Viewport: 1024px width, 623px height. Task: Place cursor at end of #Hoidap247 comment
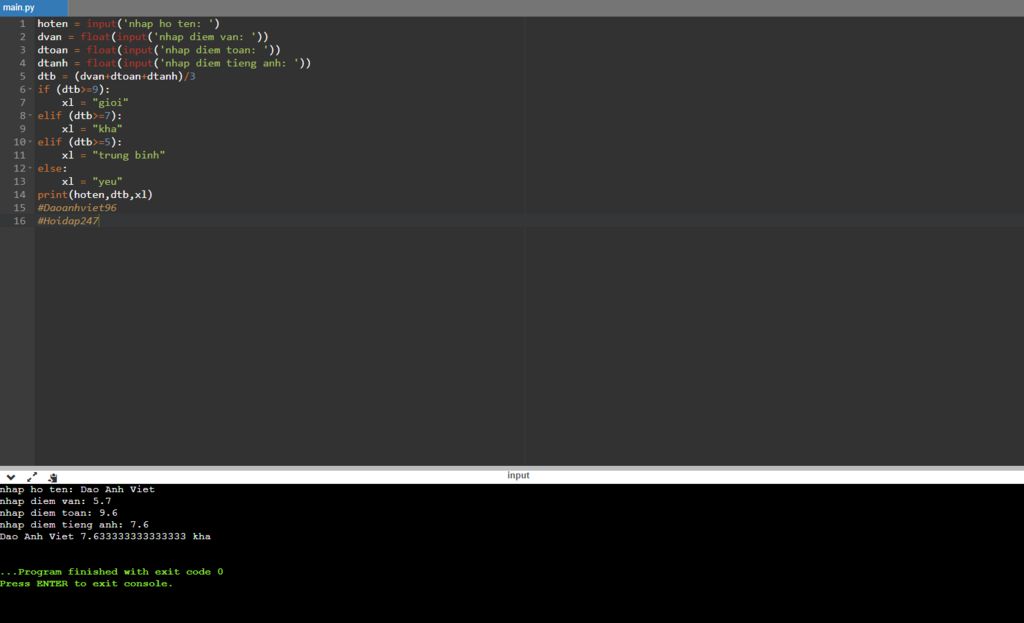point(99,221)
